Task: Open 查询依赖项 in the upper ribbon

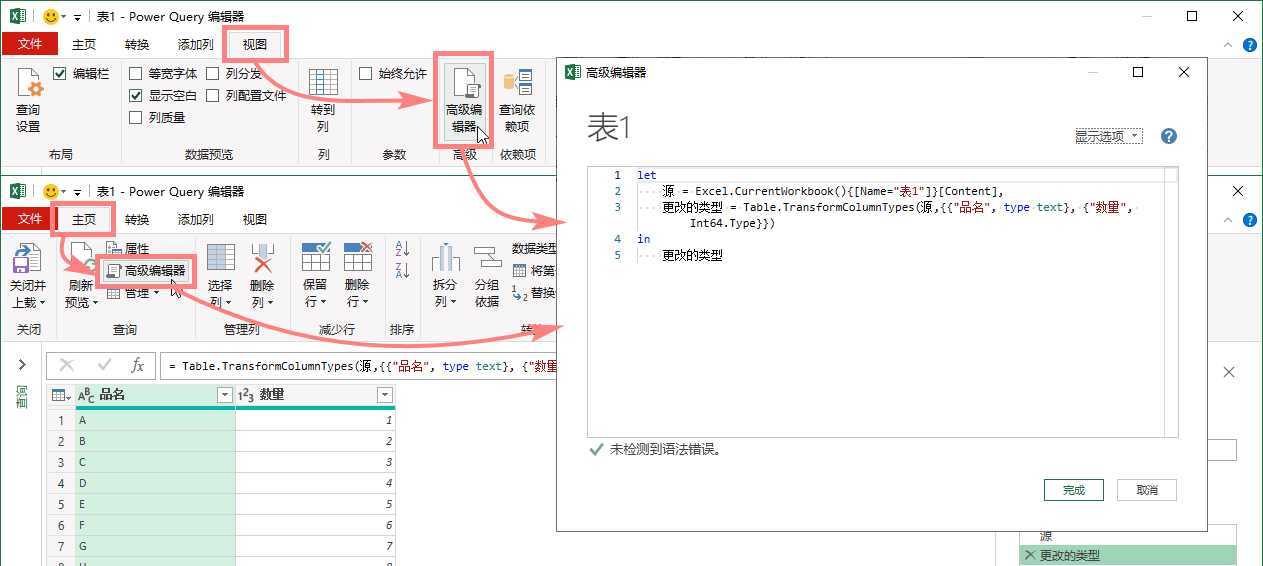Action: (x=517, y=101)
